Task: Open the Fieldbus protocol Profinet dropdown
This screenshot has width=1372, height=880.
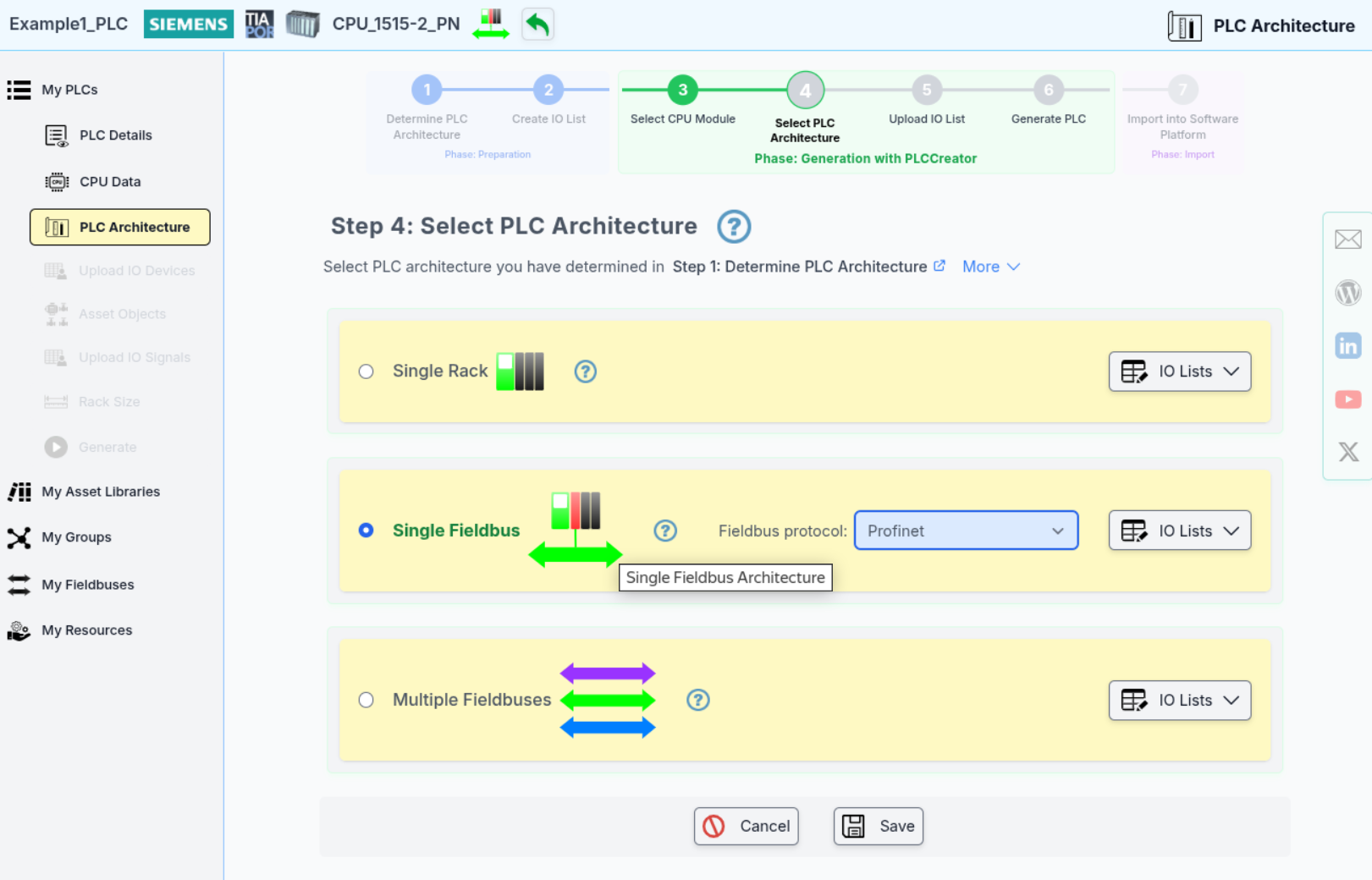Action: 965,531
